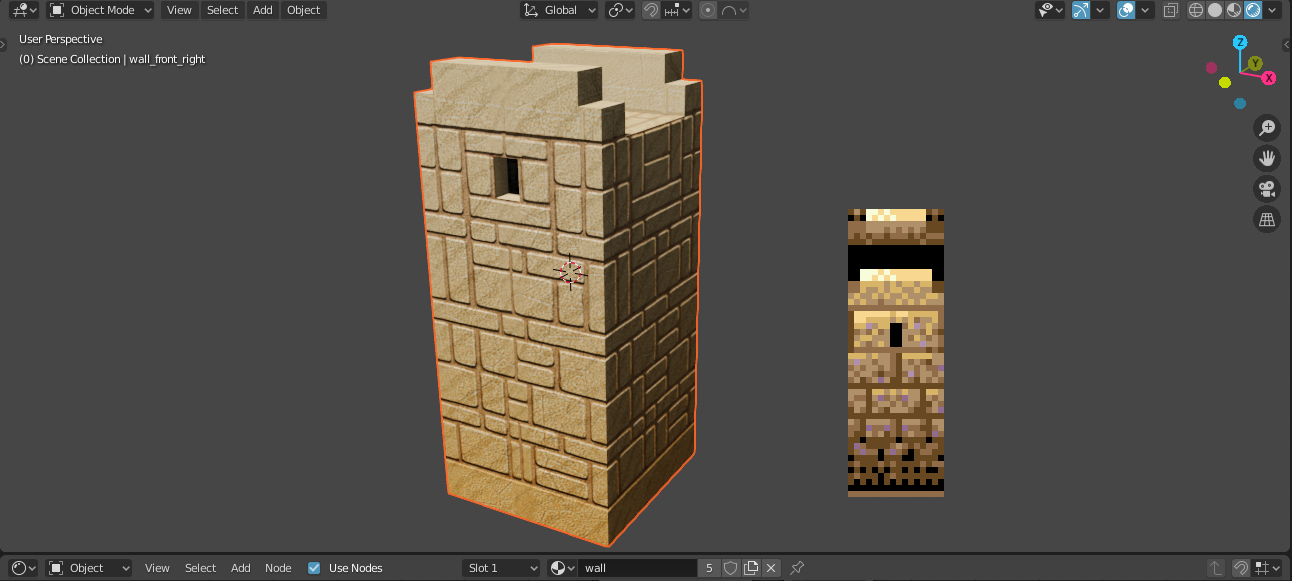Open the Select menu in node editor
The width and height of the screenshot is (1292, 581).
click(200, 568)
